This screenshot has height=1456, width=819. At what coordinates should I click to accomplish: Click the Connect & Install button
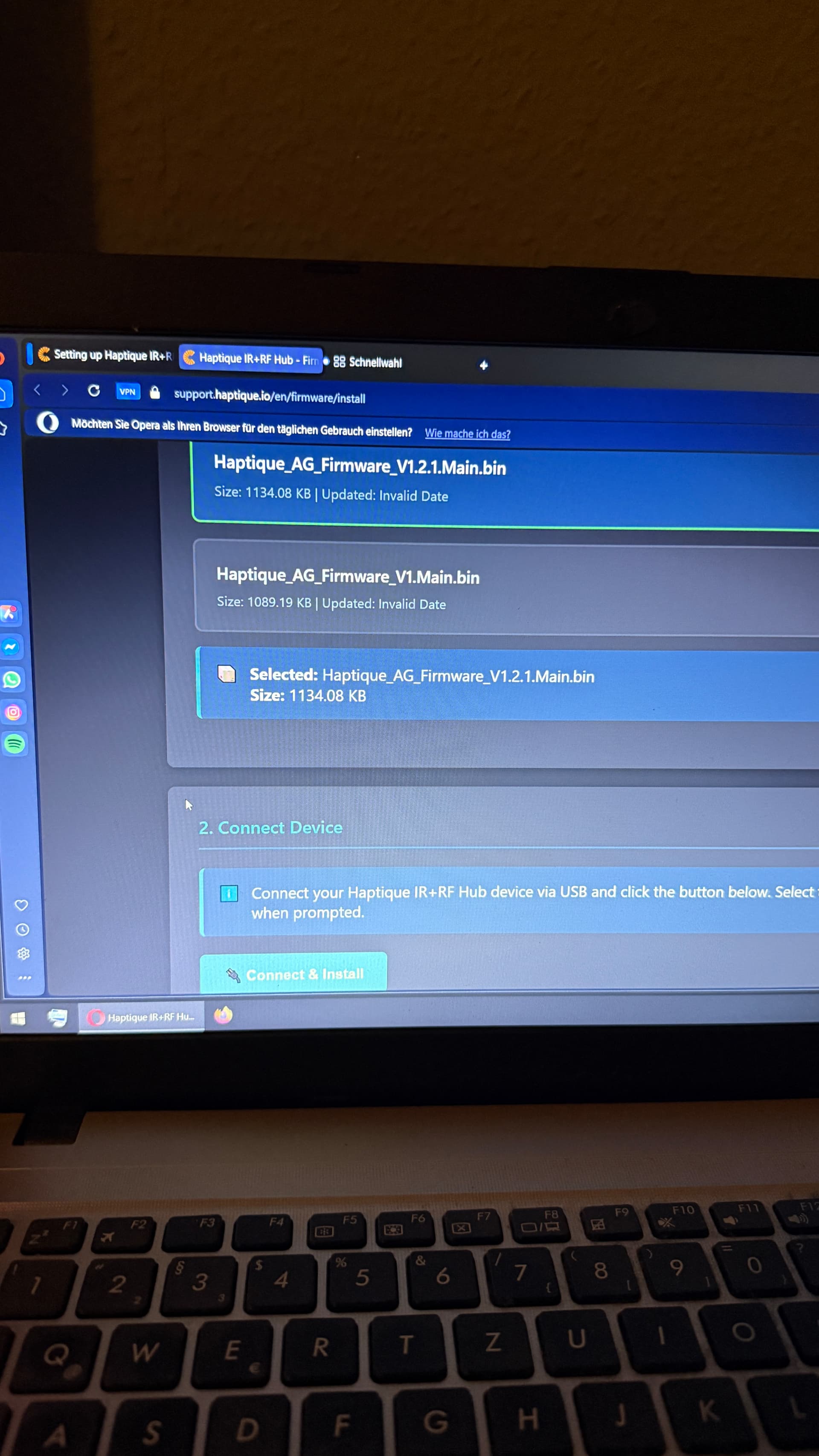point(293,974)
